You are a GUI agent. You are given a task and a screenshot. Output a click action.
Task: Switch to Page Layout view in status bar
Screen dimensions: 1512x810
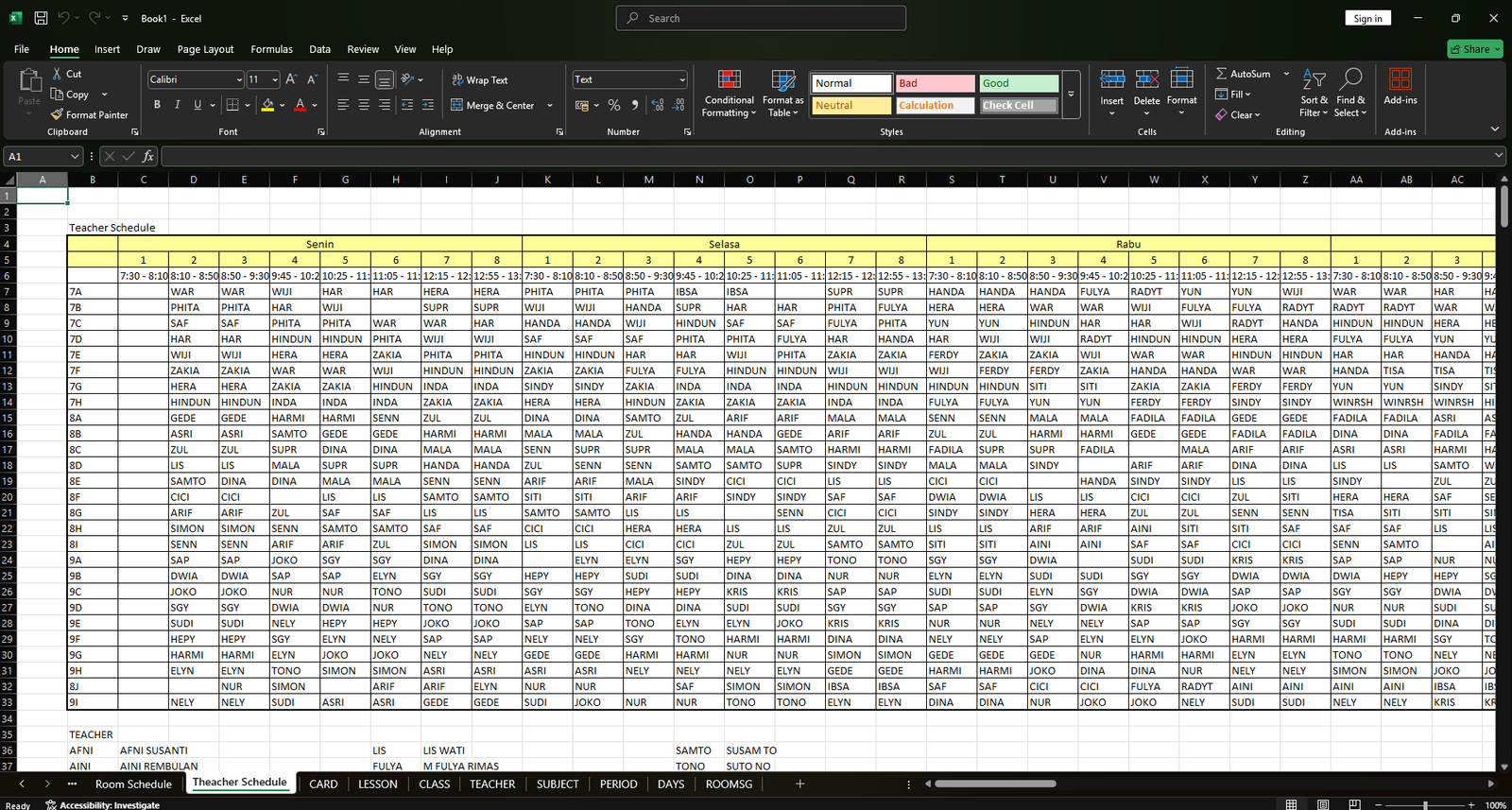(x=1323, y=804)
